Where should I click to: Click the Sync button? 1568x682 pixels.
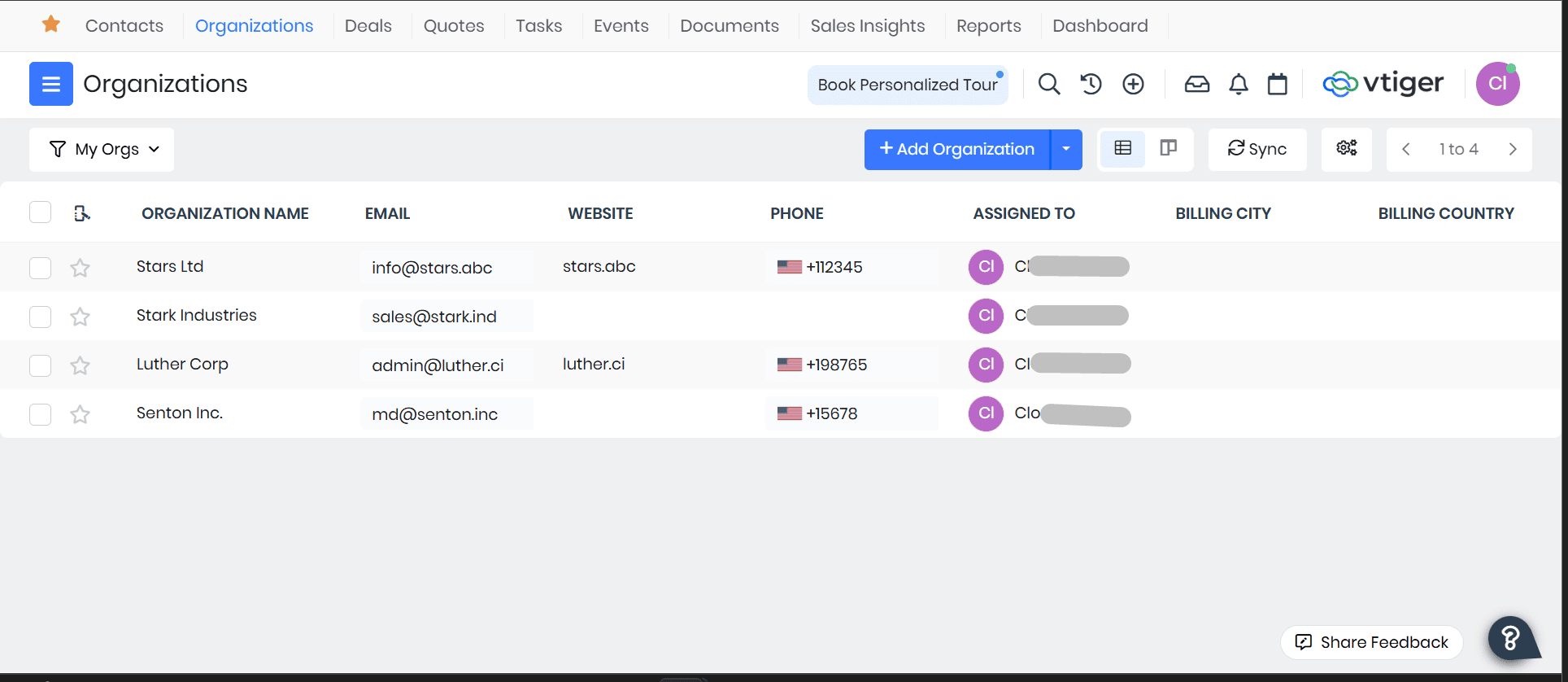tap(1257, 149)
